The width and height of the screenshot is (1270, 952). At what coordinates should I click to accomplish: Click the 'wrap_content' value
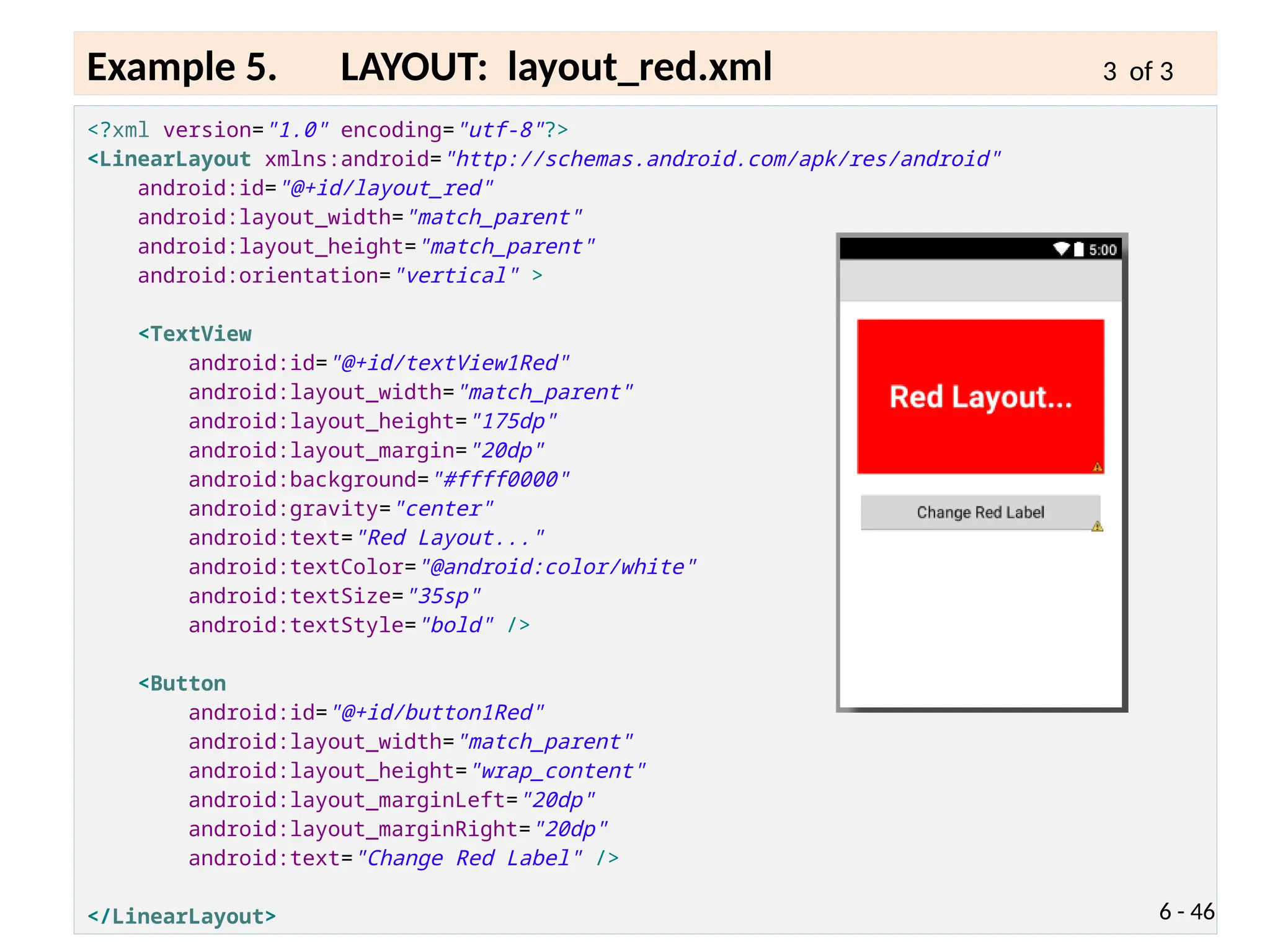pyautogui.click(x=558, y=770)
